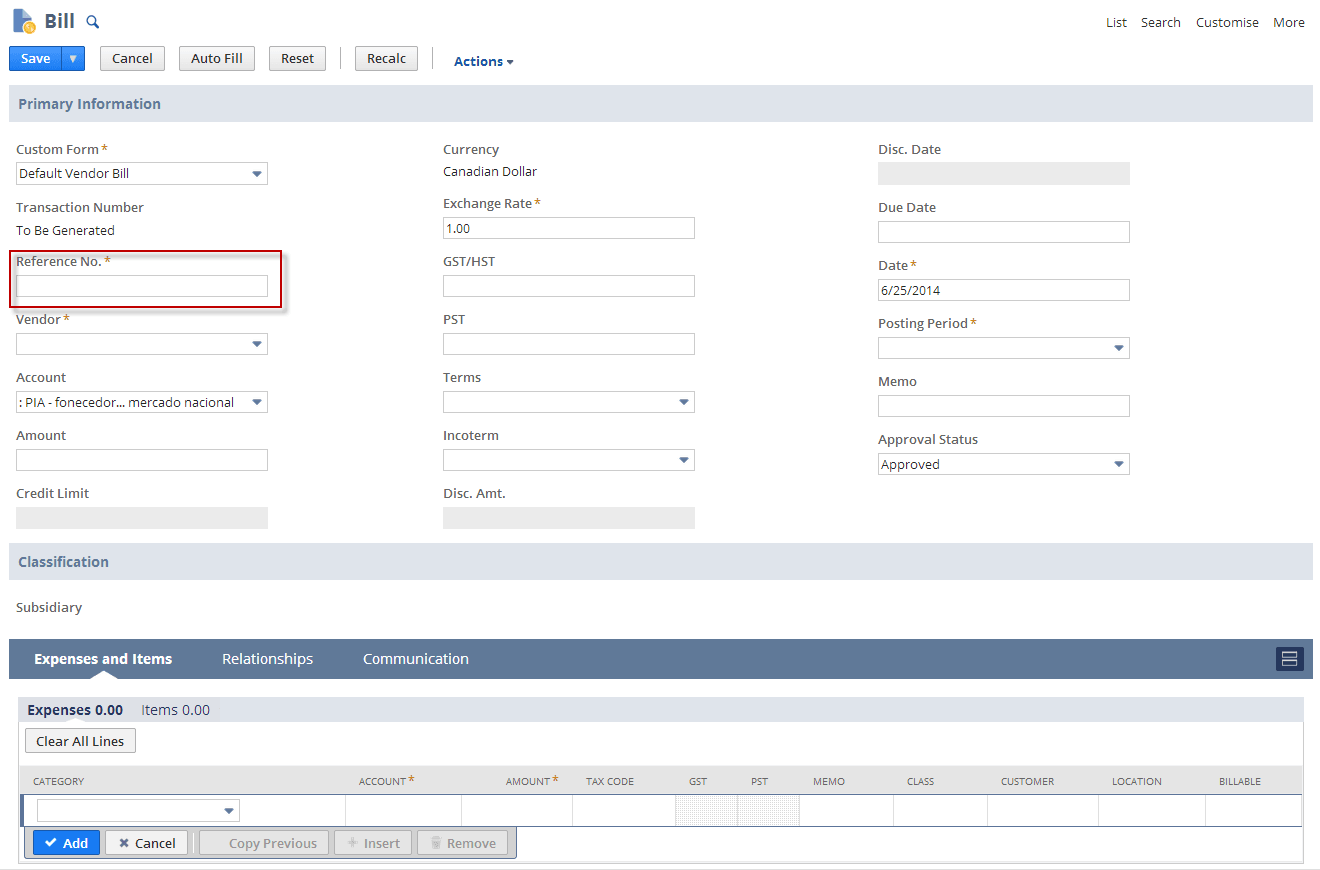1320x870 pixels.
Task: Click the Class cell in expense line
Action: pos(940,811)
